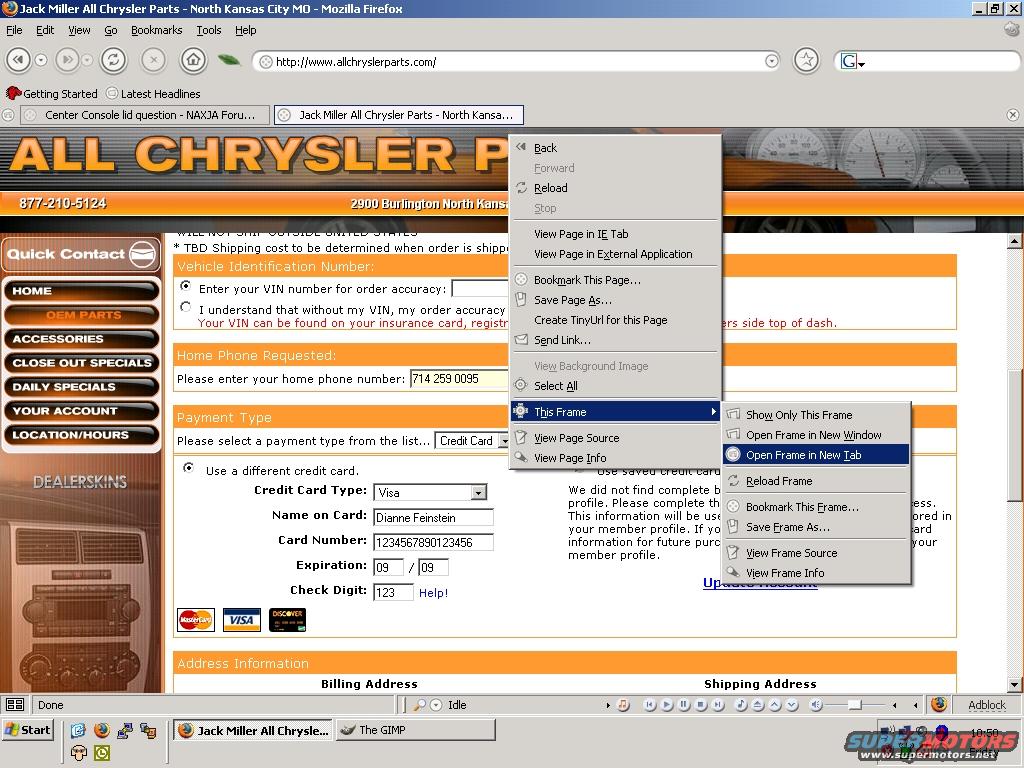Open the Credit Card Type Visa dropdown

pyautogui.click(x=478, y=492)
